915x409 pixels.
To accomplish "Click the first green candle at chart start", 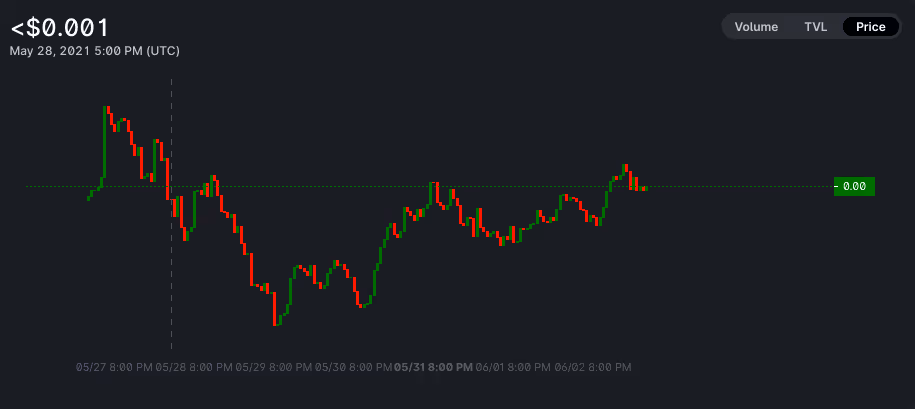I will [x=89, y=198].
